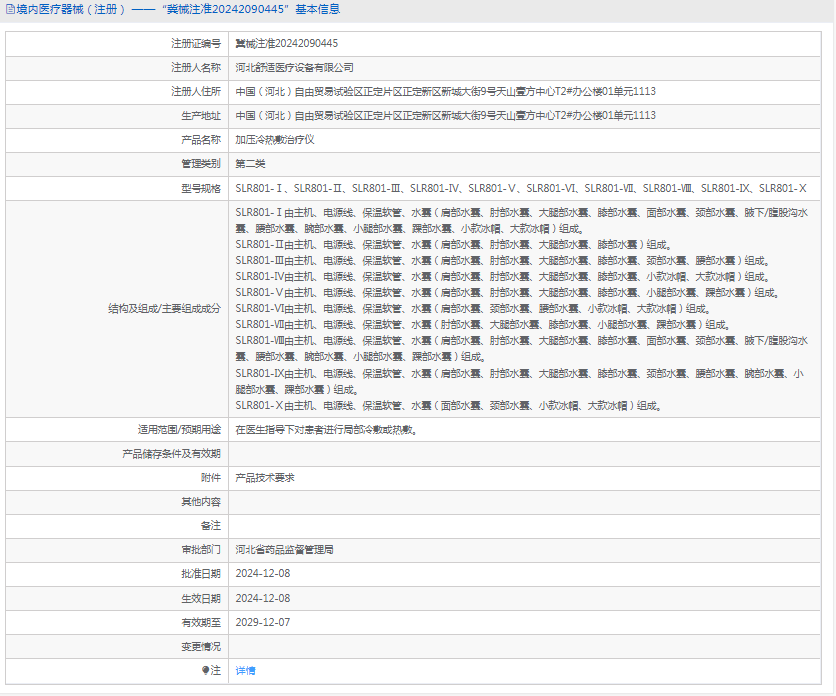Click the 批准日期 label
Screen dimensions: 836x696
pos(201,574)
